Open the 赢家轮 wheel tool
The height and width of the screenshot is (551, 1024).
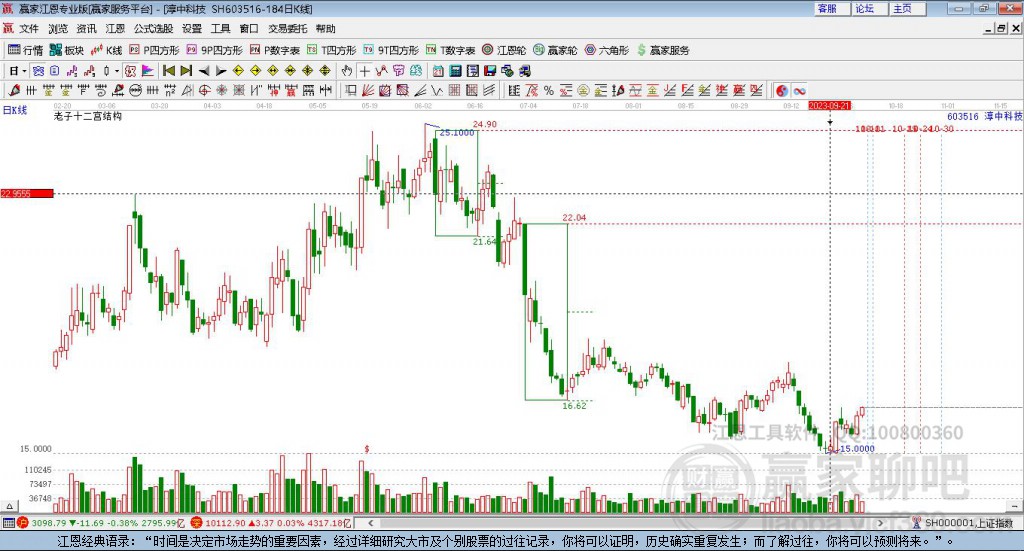(555, 50)
